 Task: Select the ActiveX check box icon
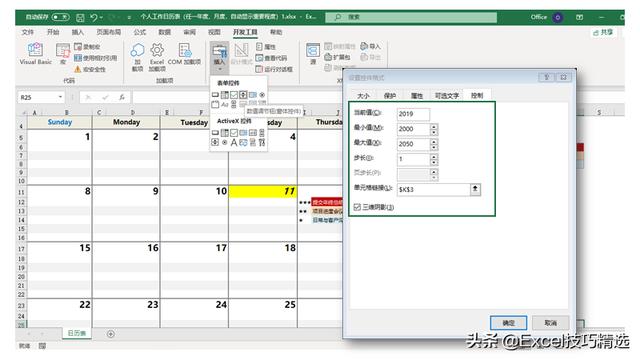(x=234, y=133)
